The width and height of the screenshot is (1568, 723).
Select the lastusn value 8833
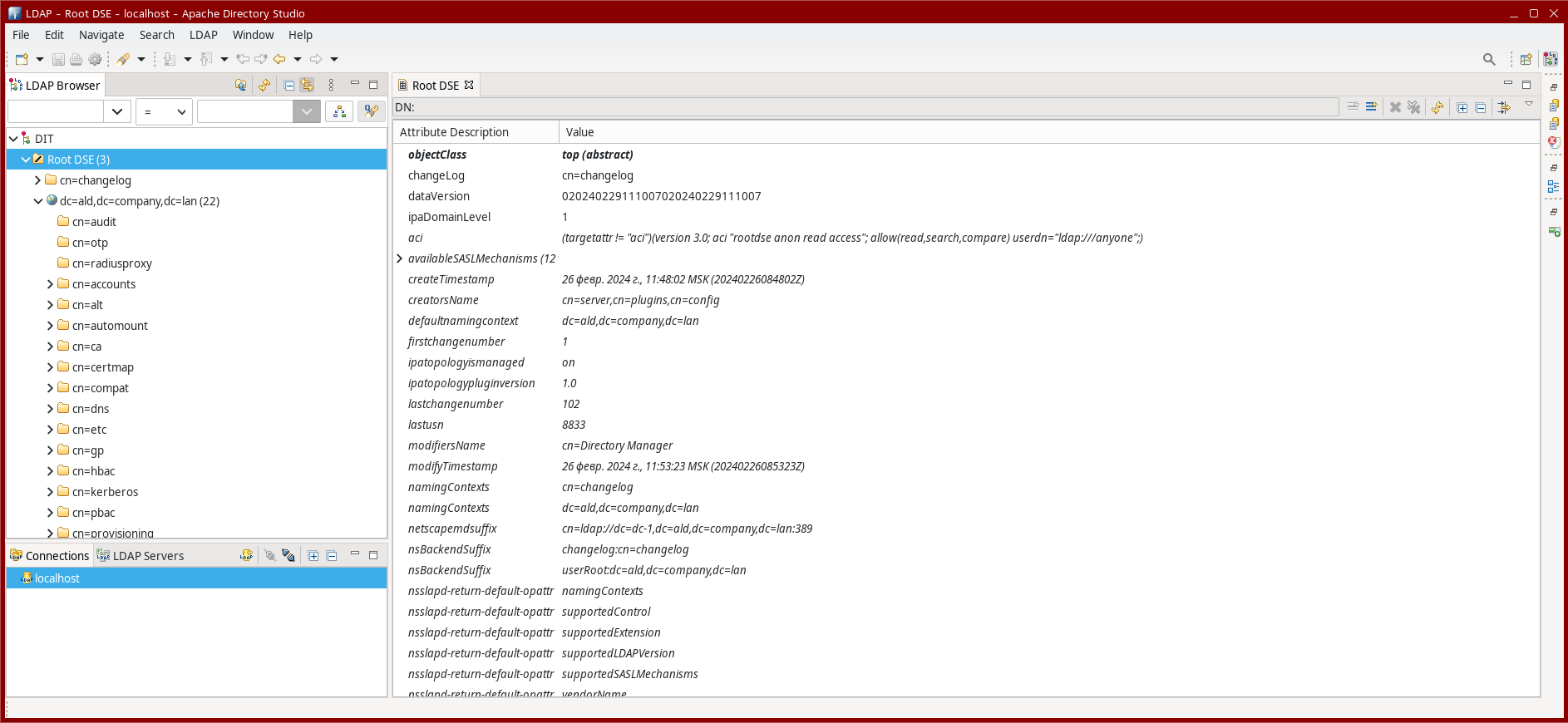tap(574, 425)
